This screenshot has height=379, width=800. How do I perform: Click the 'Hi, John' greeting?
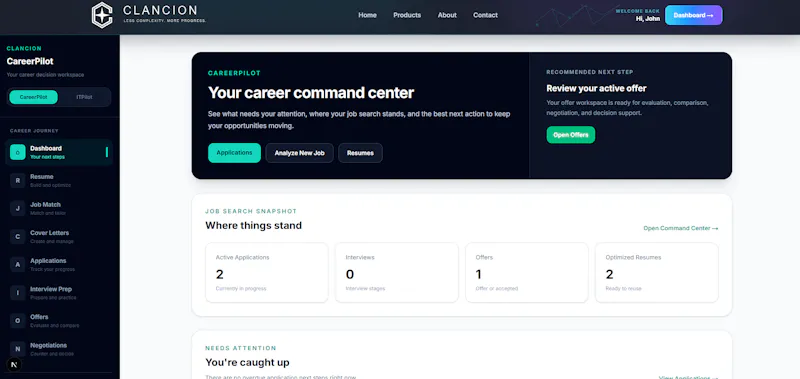647,18
